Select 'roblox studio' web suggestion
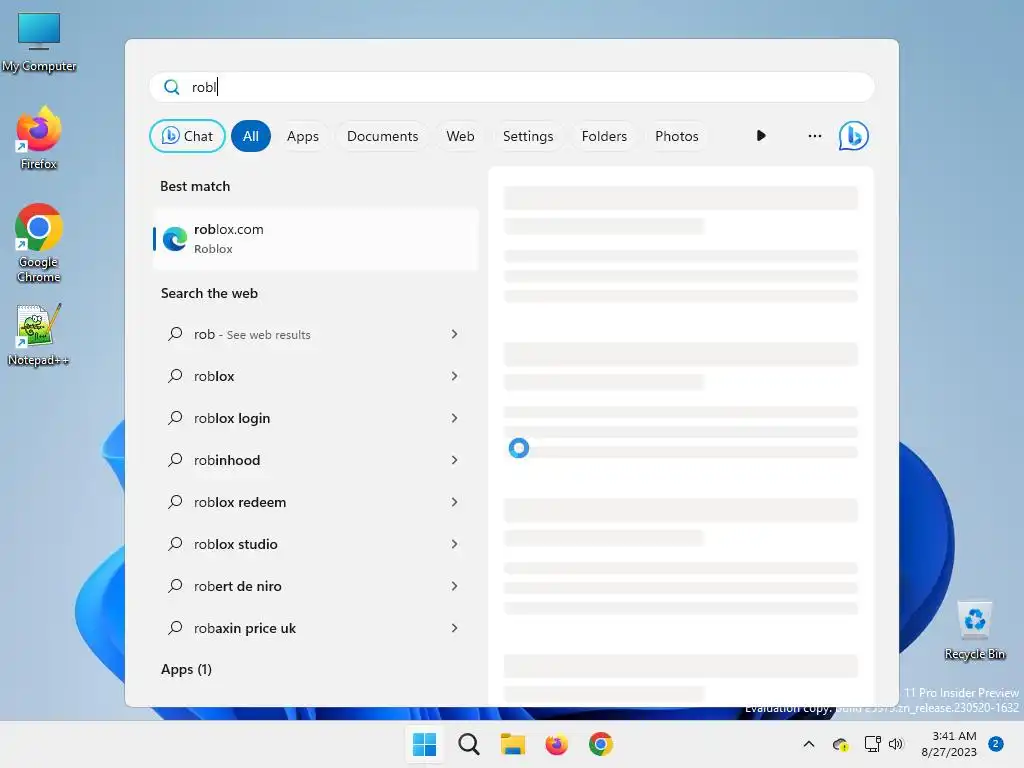Viewport: 1024px width, 768px height. tap(315, 544)
